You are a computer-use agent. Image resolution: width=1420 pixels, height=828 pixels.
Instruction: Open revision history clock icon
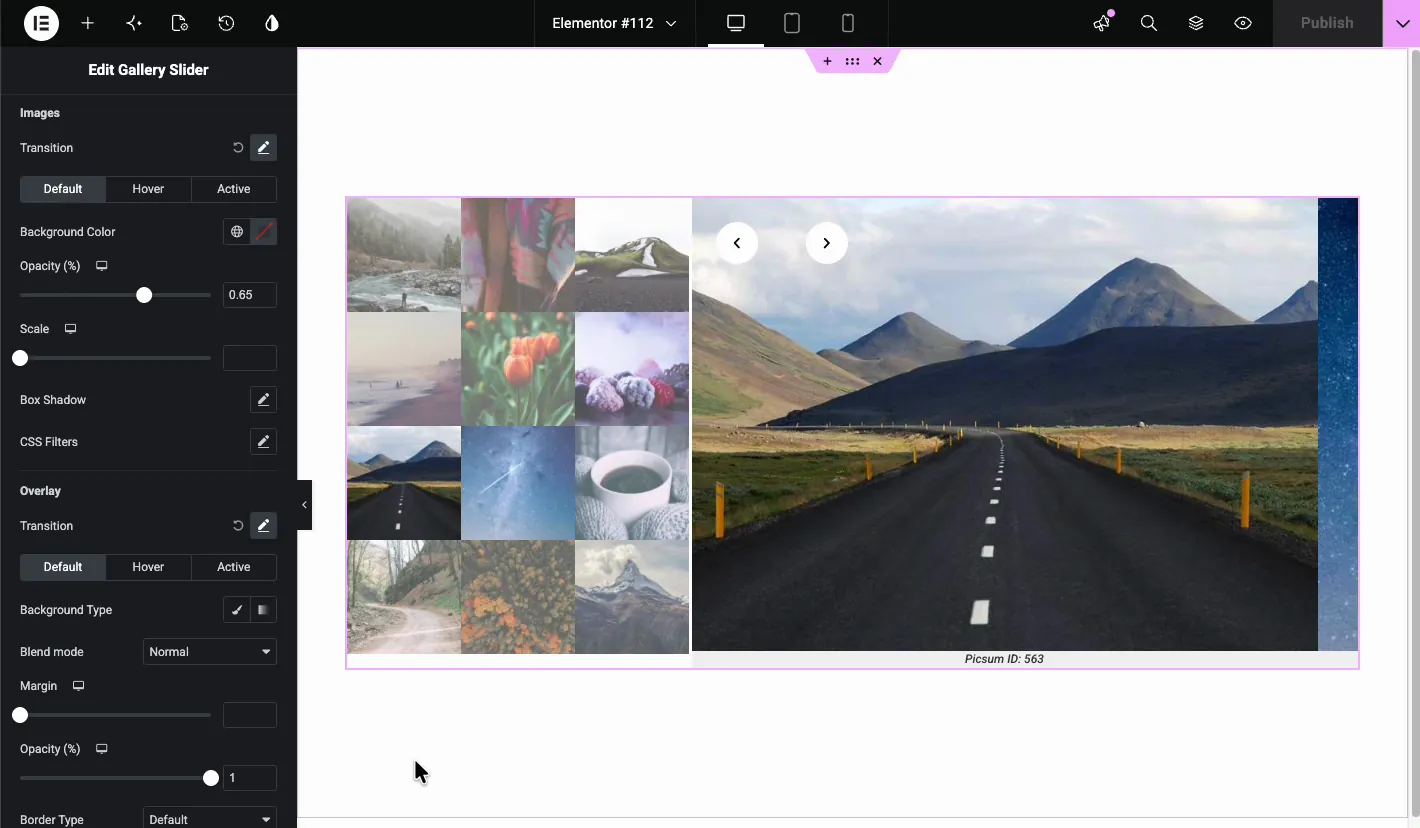(x=226, y=23)
